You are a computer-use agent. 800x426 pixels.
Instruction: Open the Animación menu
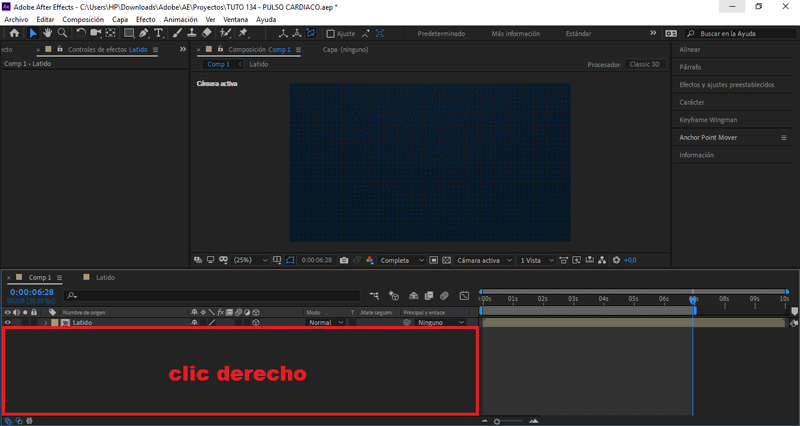click(x=180, y=19)
